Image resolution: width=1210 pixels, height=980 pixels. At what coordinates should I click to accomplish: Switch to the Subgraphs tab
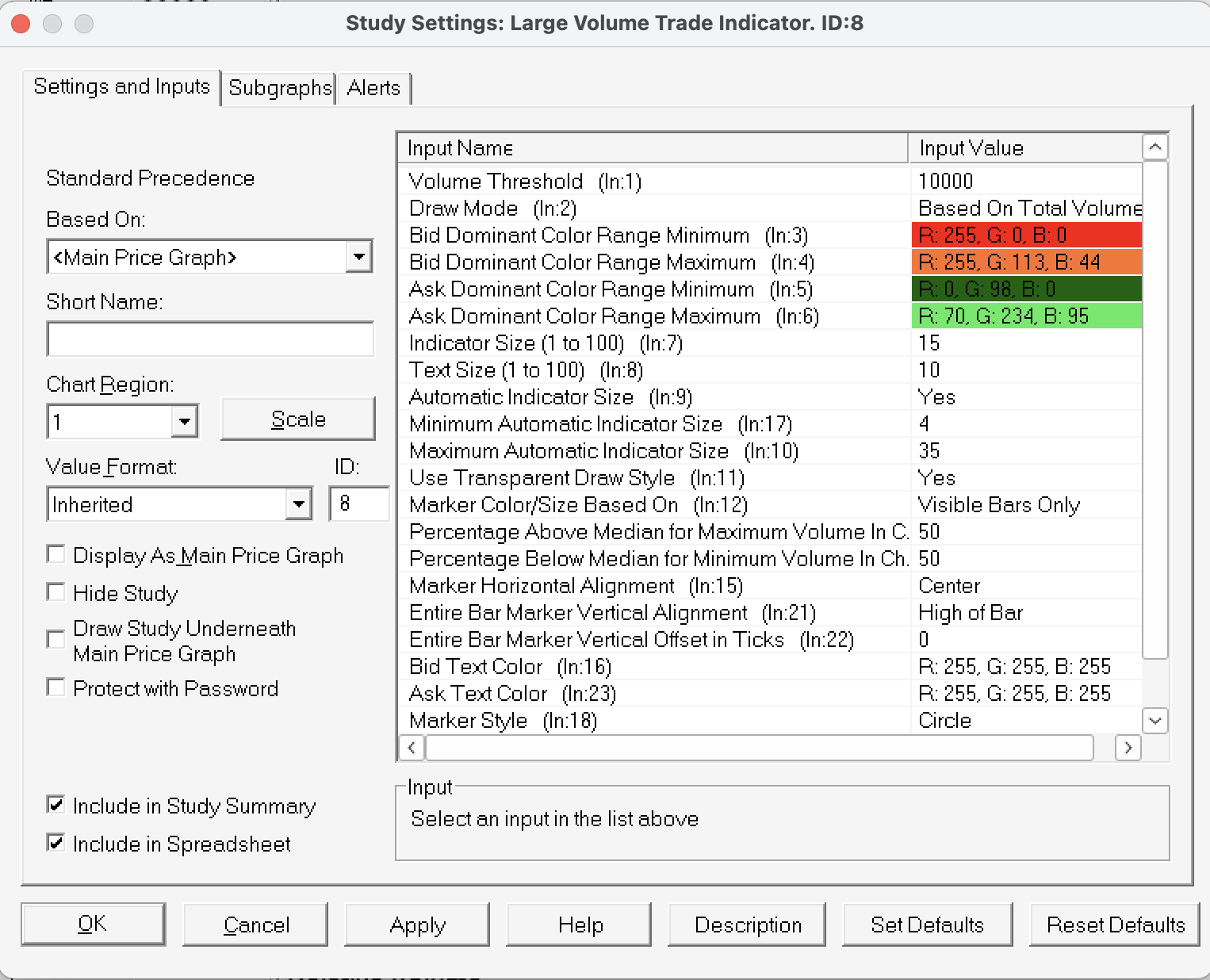(x=279, y=88)
